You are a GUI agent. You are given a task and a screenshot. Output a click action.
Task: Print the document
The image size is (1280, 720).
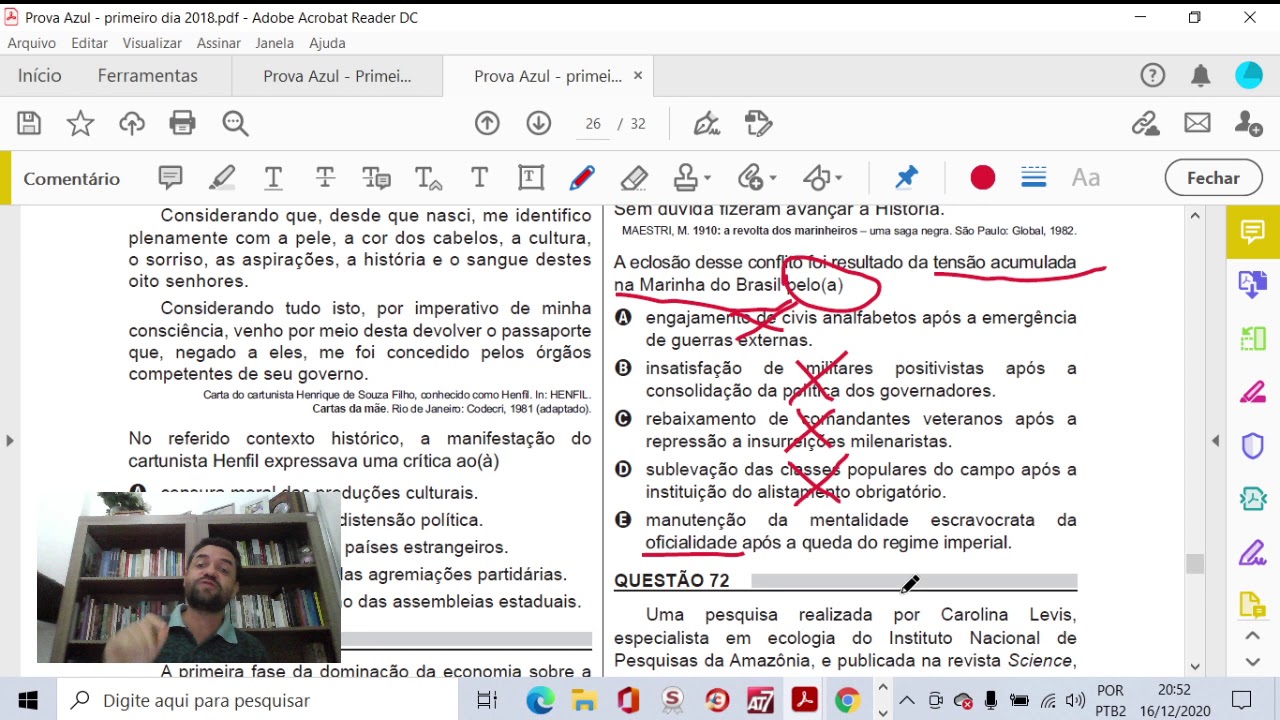coord(182,123)
